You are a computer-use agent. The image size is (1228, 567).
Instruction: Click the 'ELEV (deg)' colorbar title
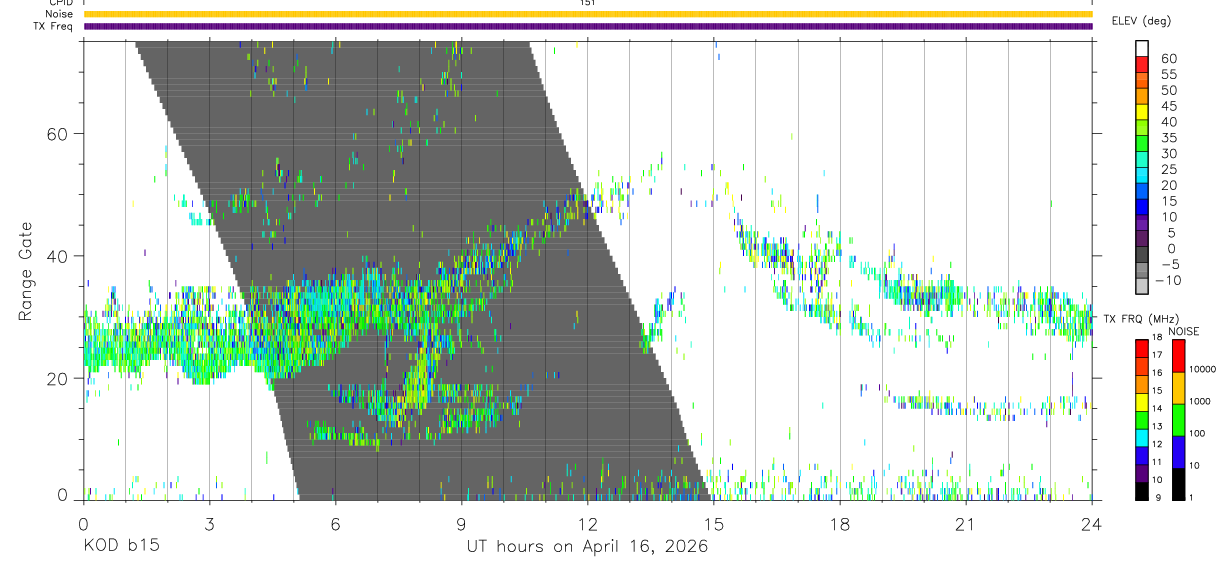(1141, 21)
